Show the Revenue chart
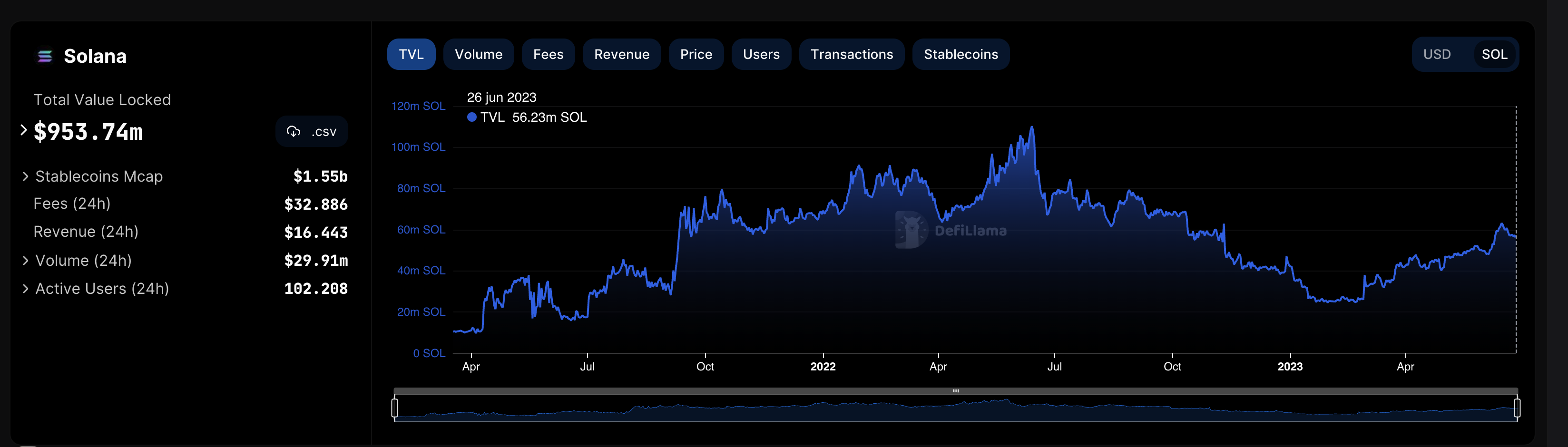1568x447 pixels. 621,55
